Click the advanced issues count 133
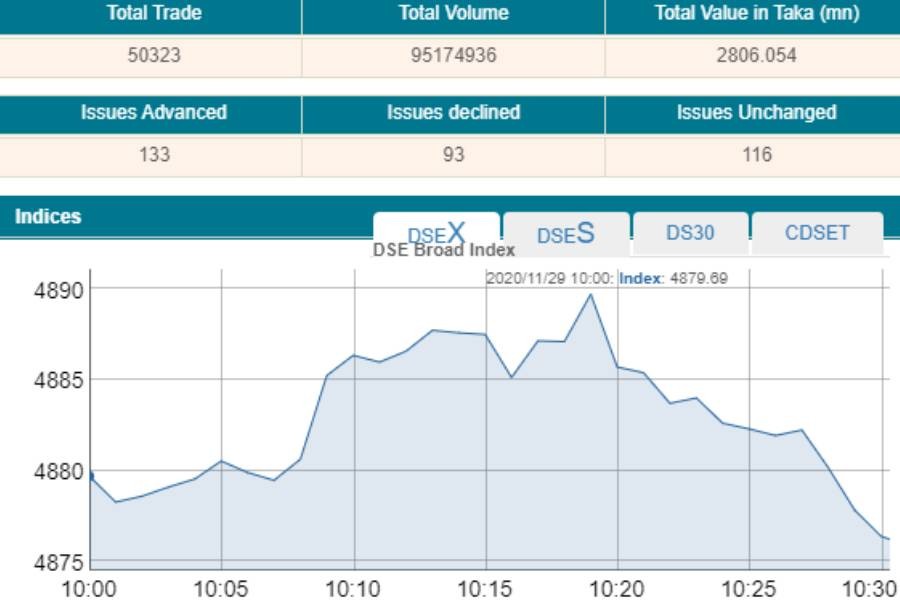This screenshot has height=600, width=900. (x=154, y=155)
